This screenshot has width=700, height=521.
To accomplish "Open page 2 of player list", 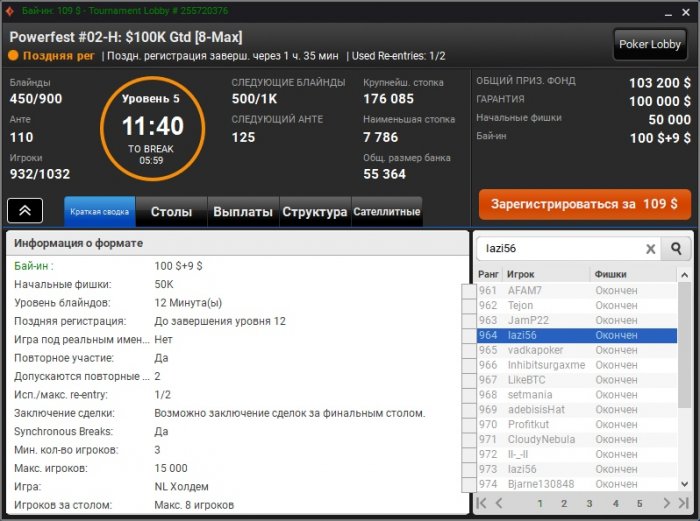I will coord(564,504).
